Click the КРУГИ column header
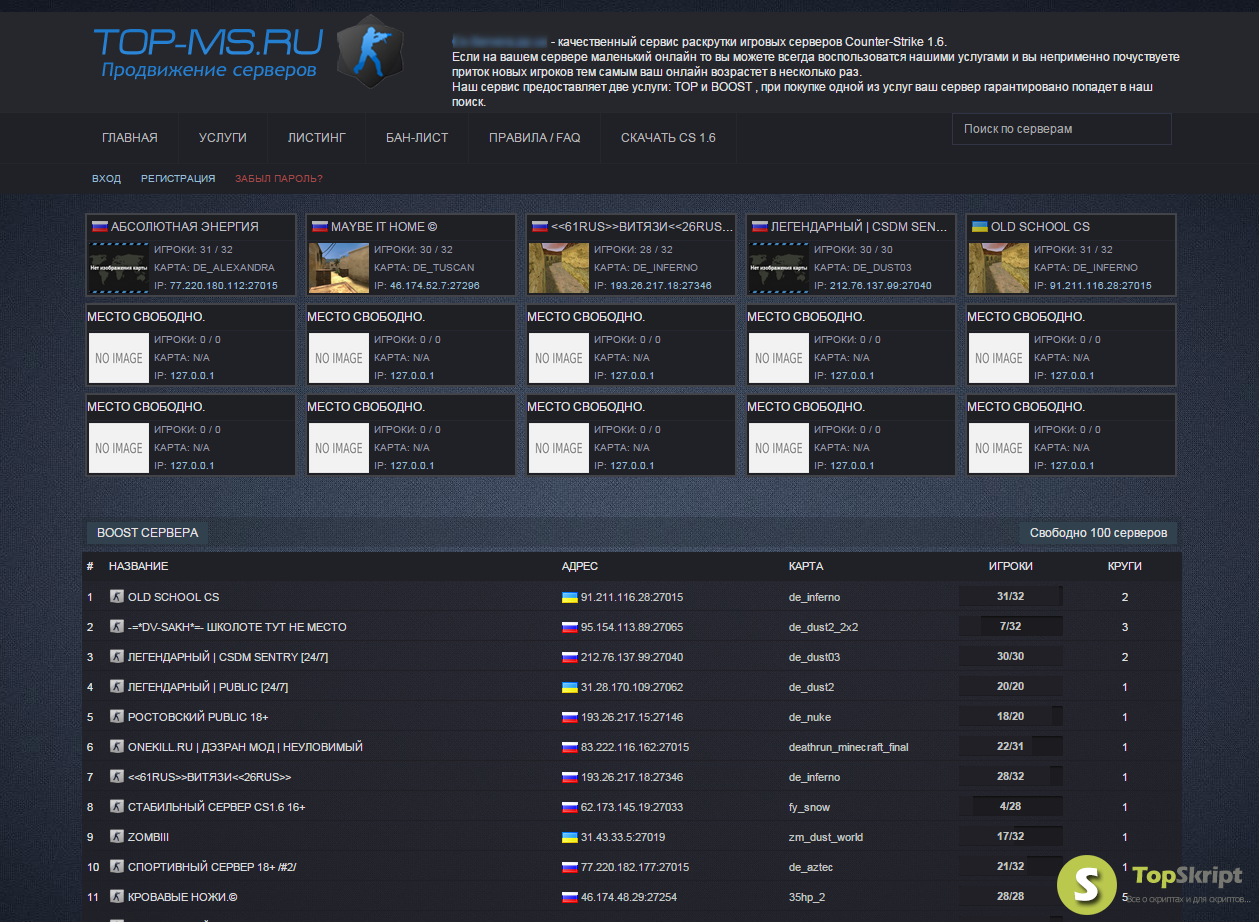The height and width of the screenshot is (922, 1259). (x=1125, y=566)
